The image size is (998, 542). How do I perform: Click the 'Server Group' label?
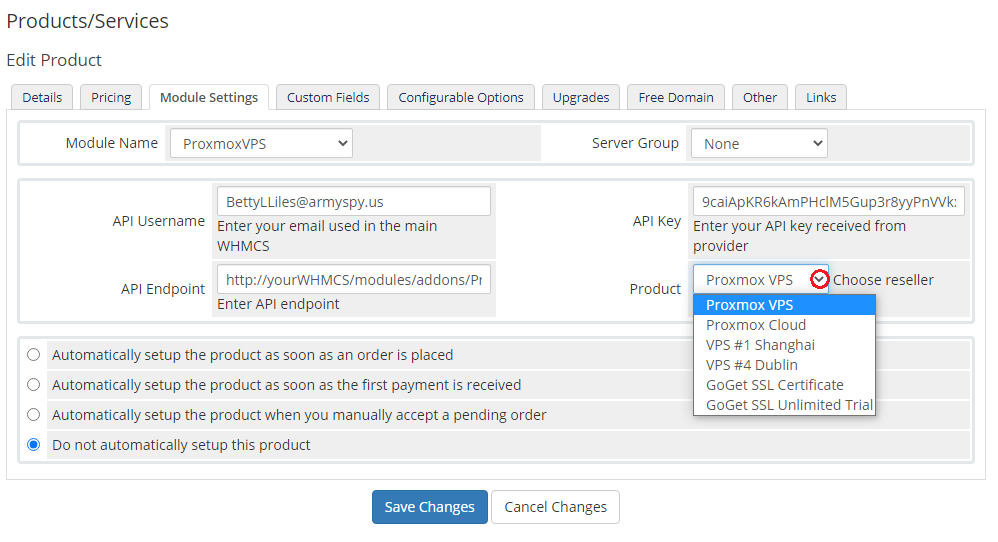[x=635, y=143]
